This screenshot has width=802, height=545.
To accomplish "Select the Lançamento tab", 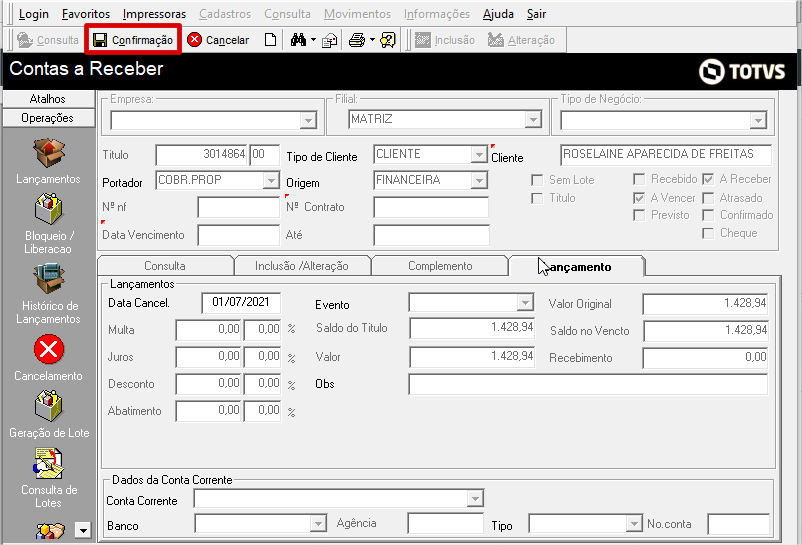I will pos(577,266).
